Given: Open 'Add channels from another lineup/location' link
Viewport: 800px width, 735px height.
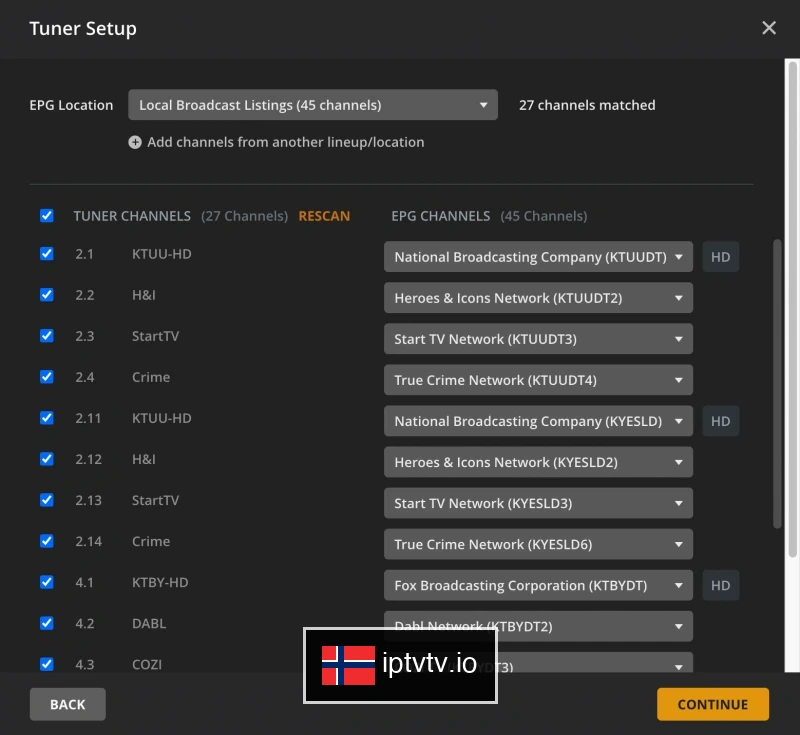Looking at the screenshot, I should (x=286, y=142).
